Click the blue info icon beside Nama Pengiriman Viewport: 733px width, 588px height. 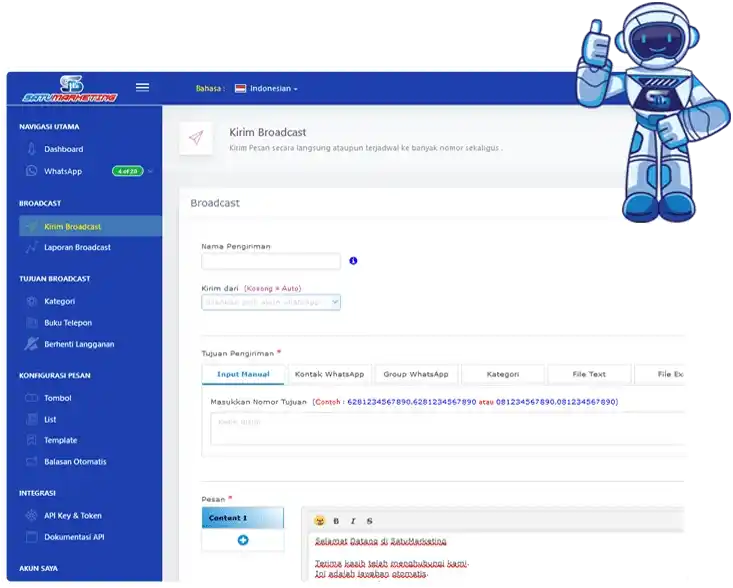pos(353,261)
